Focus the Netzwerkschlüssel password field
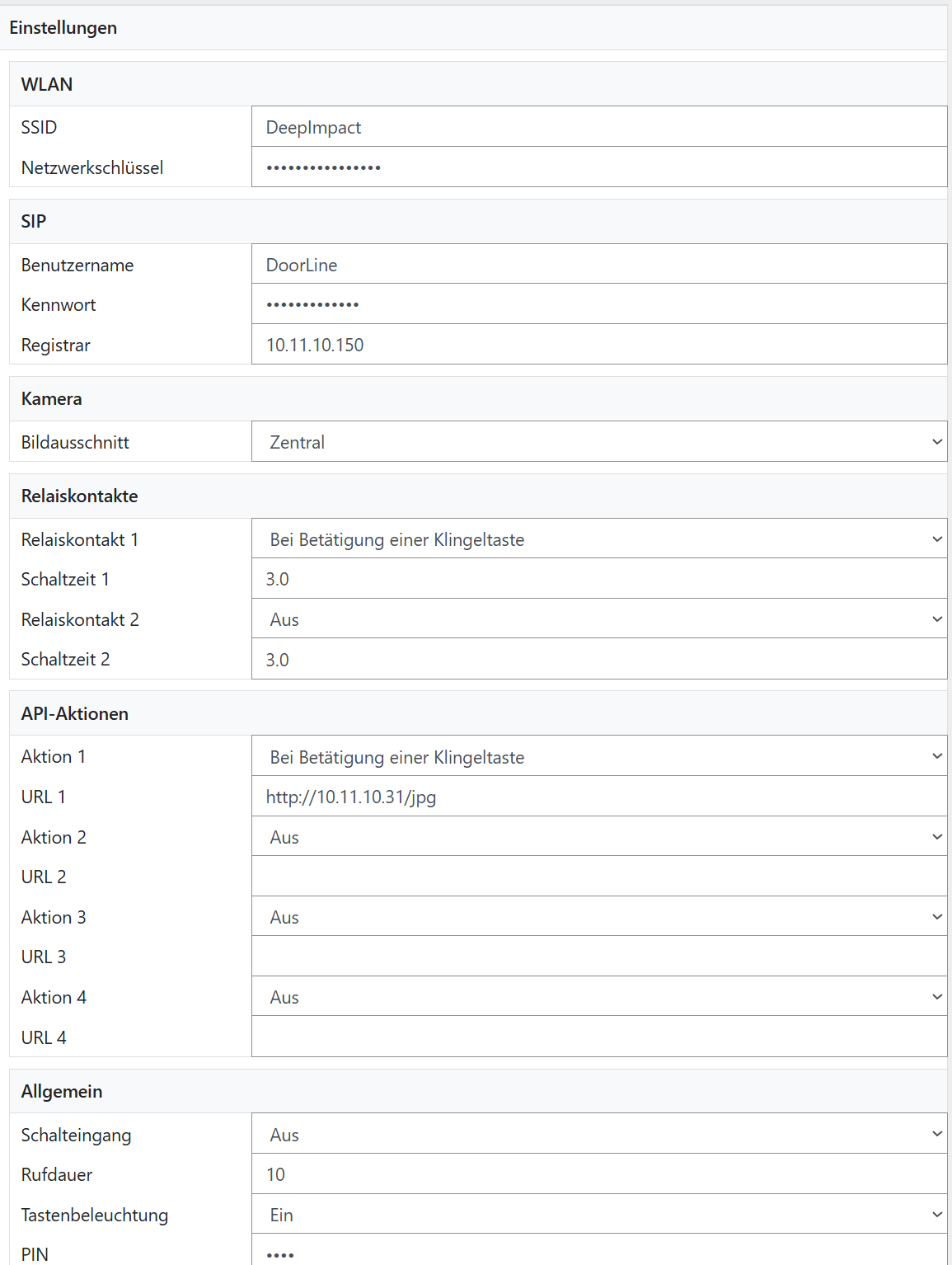This screenshot has width=952, height=1265. (x=598, y=167)
